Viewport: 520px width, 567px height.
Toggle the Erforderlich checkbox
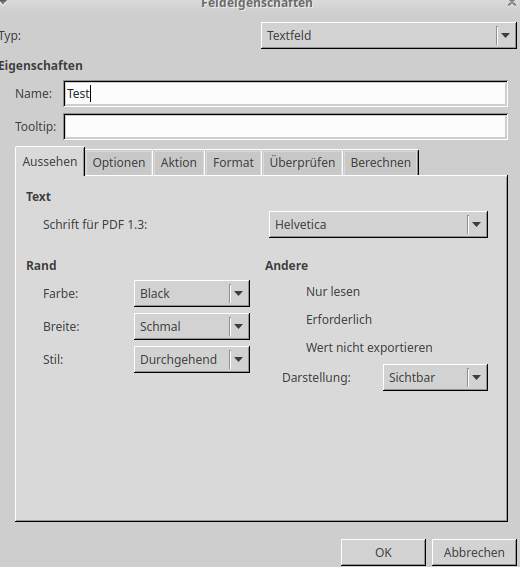coord(338,320)
